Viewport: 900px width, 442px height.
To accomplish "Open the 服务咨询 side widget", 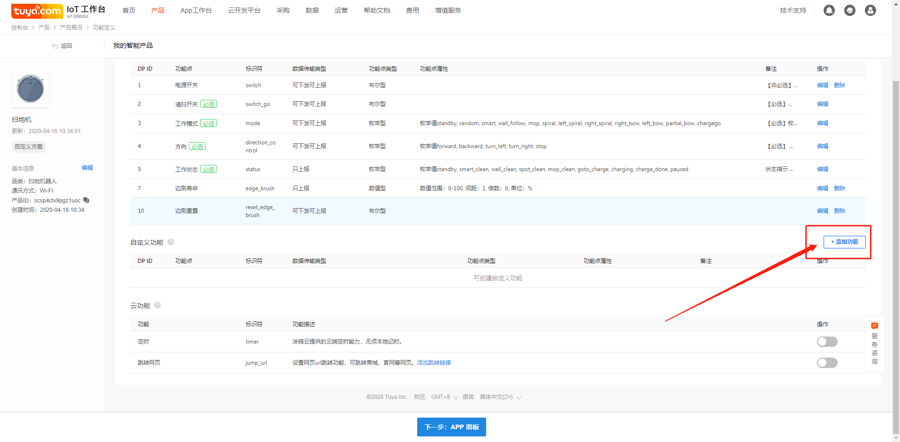I will click(x=874, y=345).
